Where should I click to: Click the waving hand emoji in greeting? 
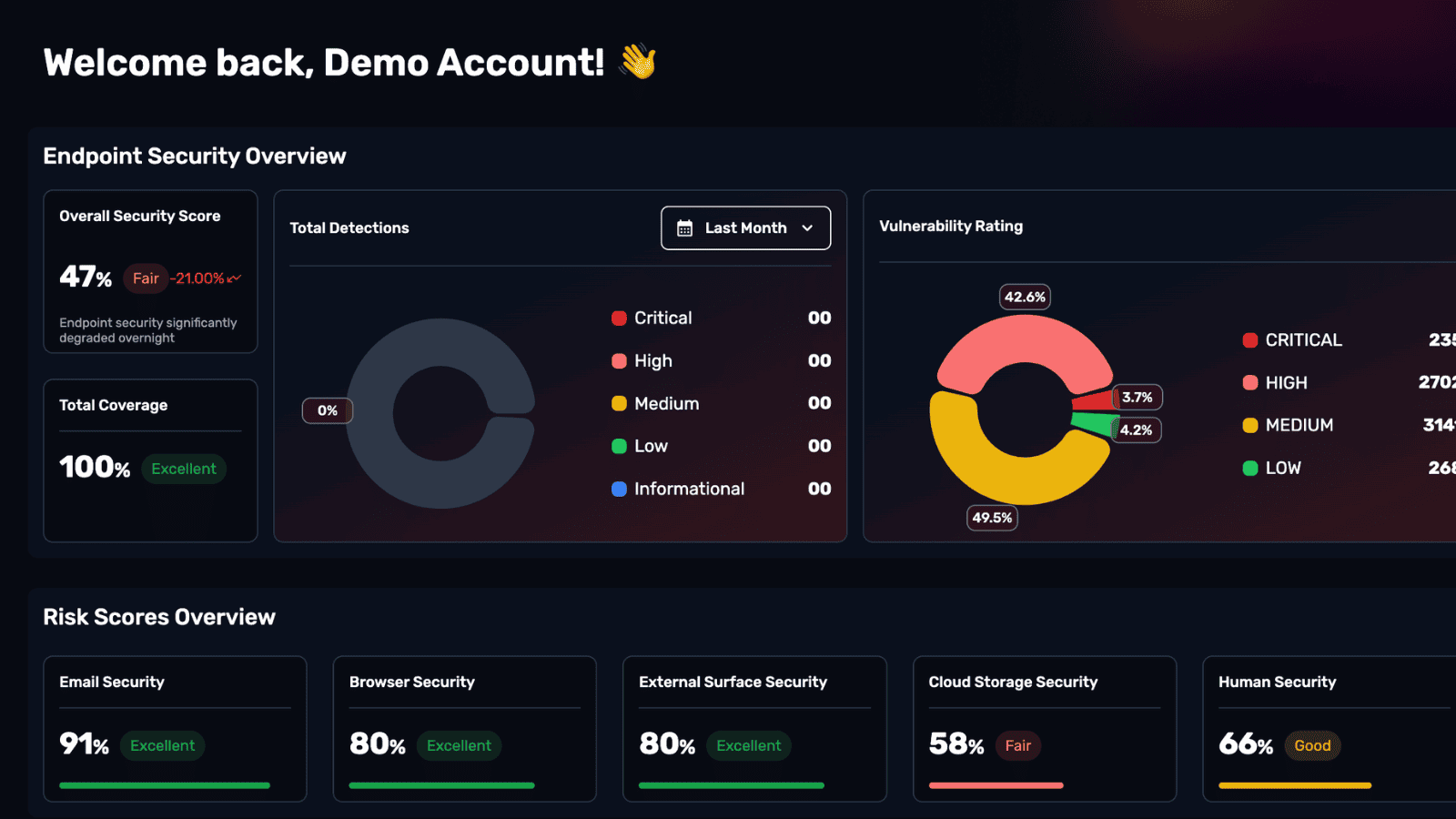coord(638,62)
